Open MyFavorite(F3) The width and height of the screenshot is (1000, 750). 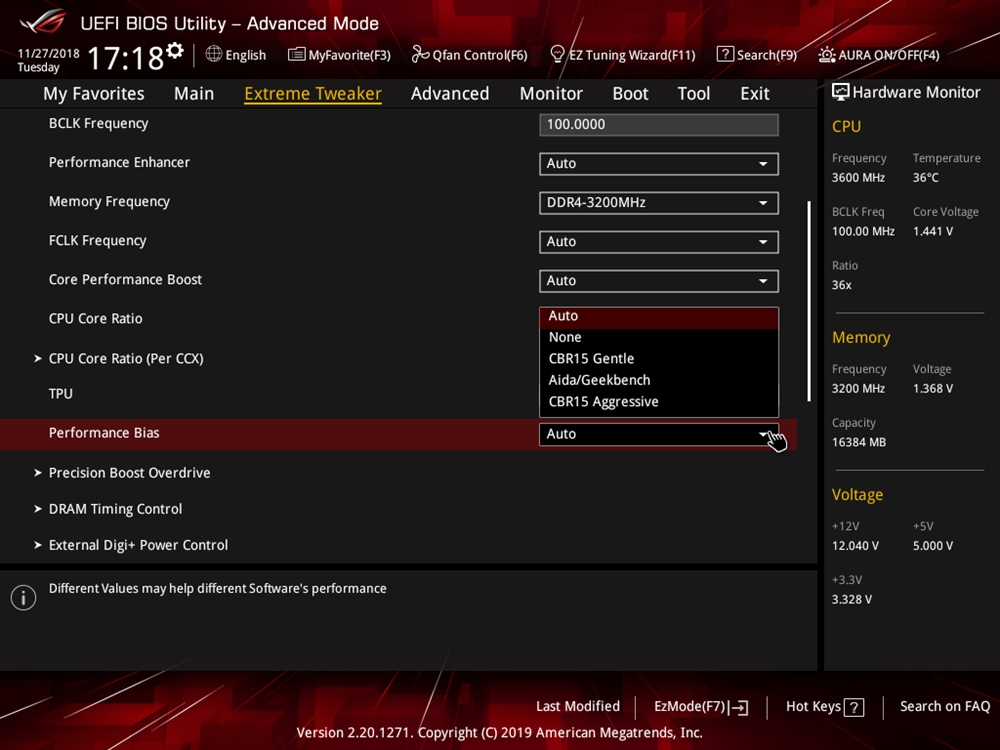pyautogui.click(x=339, y=55)
